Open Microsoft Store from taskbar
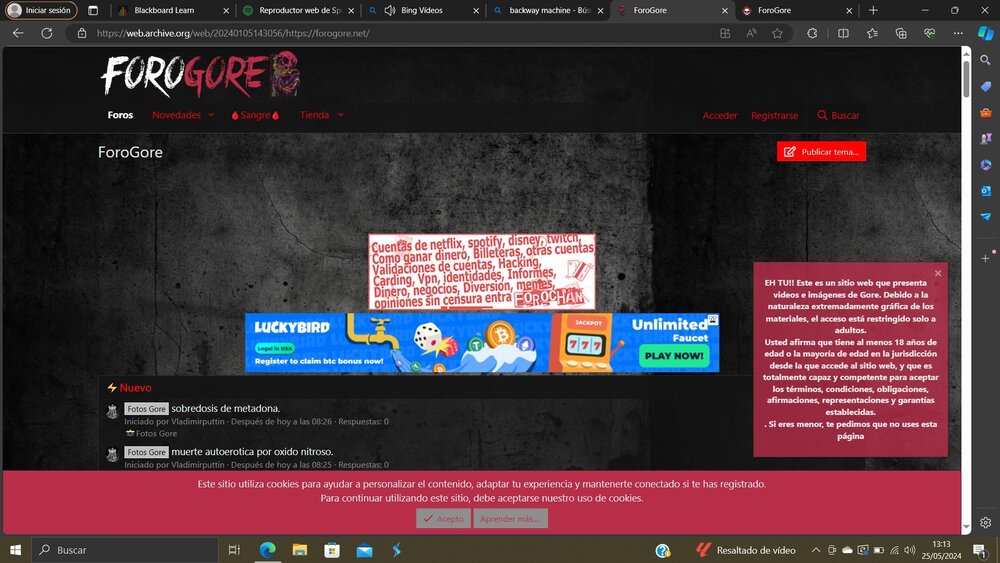1000x563 pixels. [x=332, y=550]
